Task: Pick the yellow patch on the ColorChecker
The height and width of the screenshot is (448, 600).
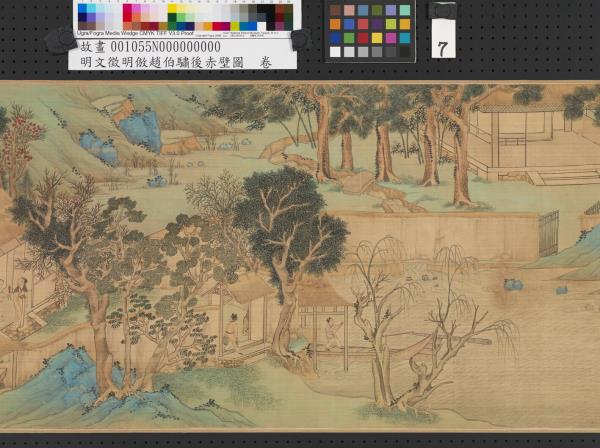Action: pyautogui.click(x=378, y=38)
